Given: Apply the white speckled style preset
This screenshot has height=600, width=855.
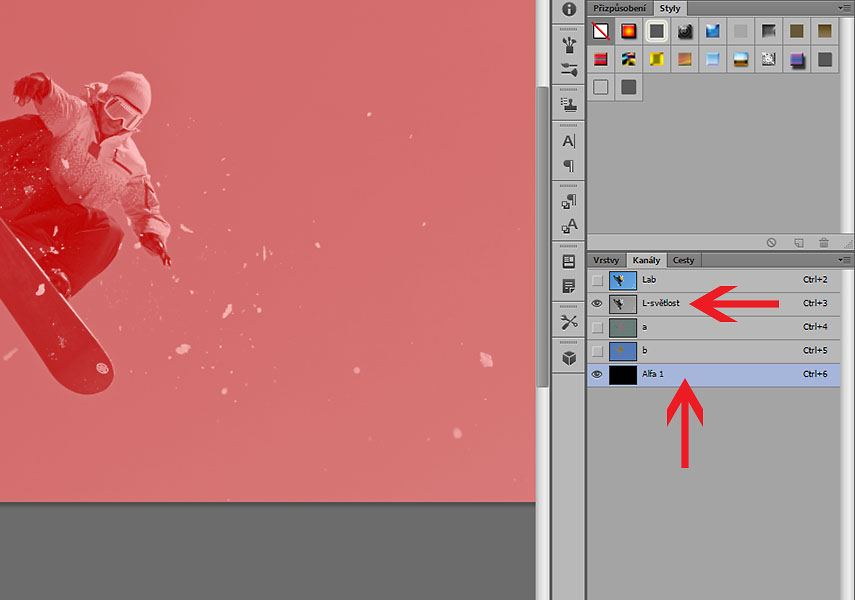Looking at the screenshot, I should (768, 59).
